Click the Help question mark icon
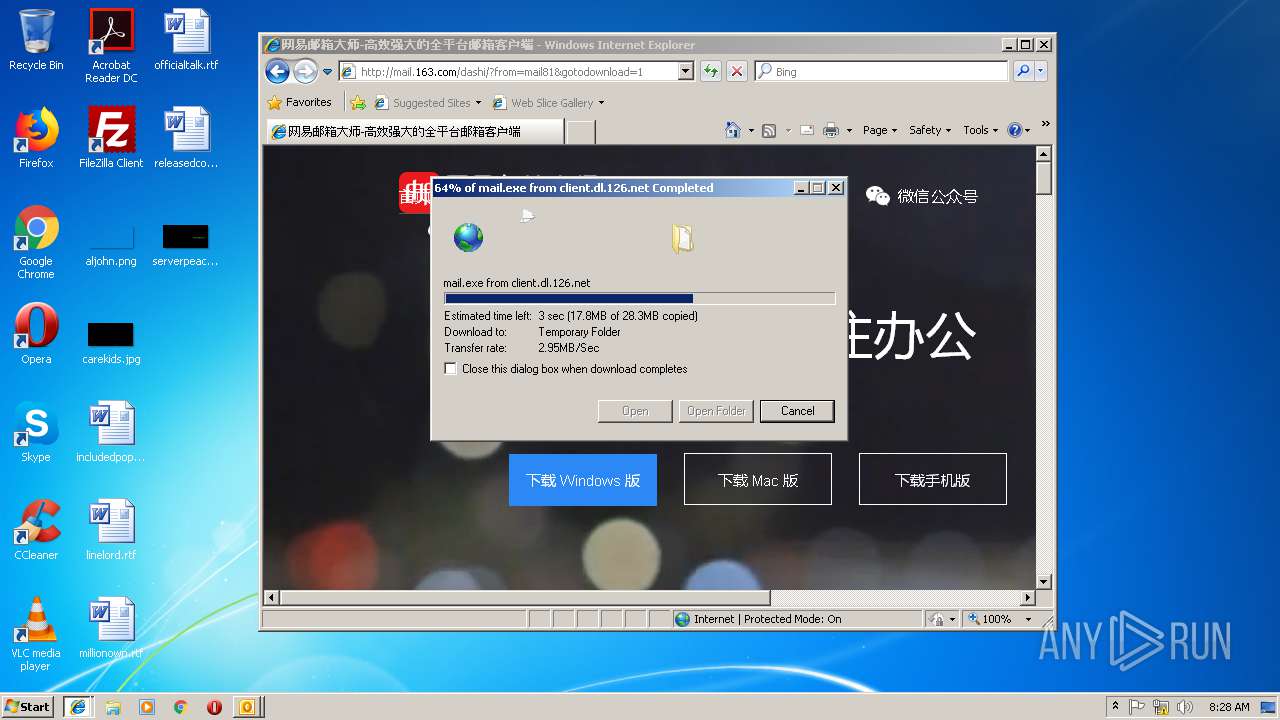Image resolution: width=1280 pixels, height=720 pixels. (1015, 130)
